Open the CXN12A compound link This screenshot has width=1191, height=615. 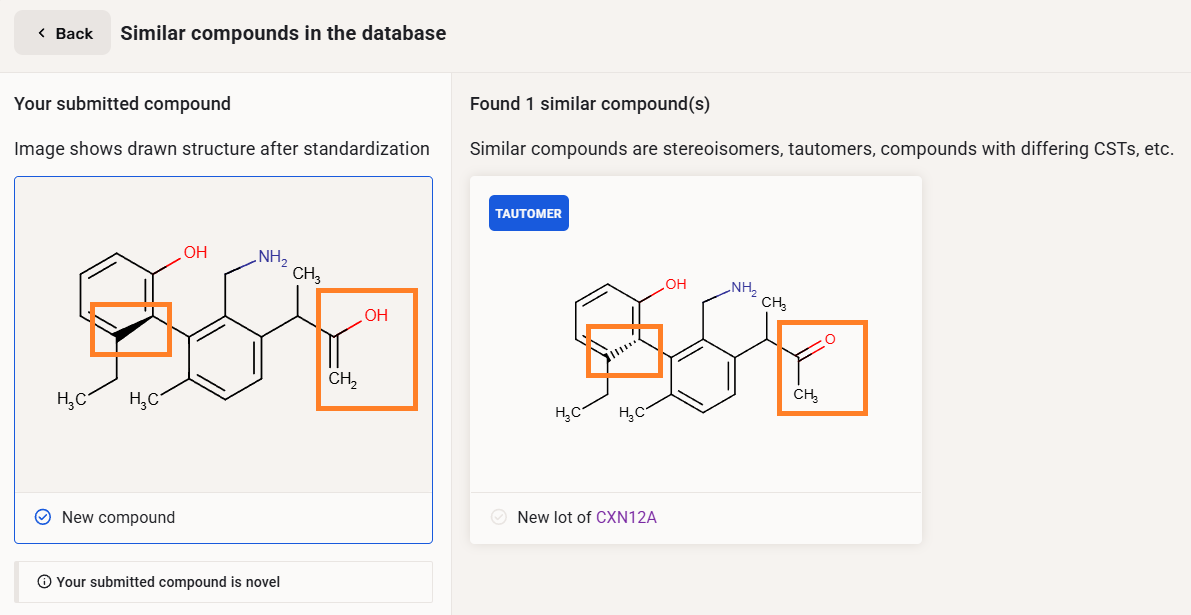point(626,517)
